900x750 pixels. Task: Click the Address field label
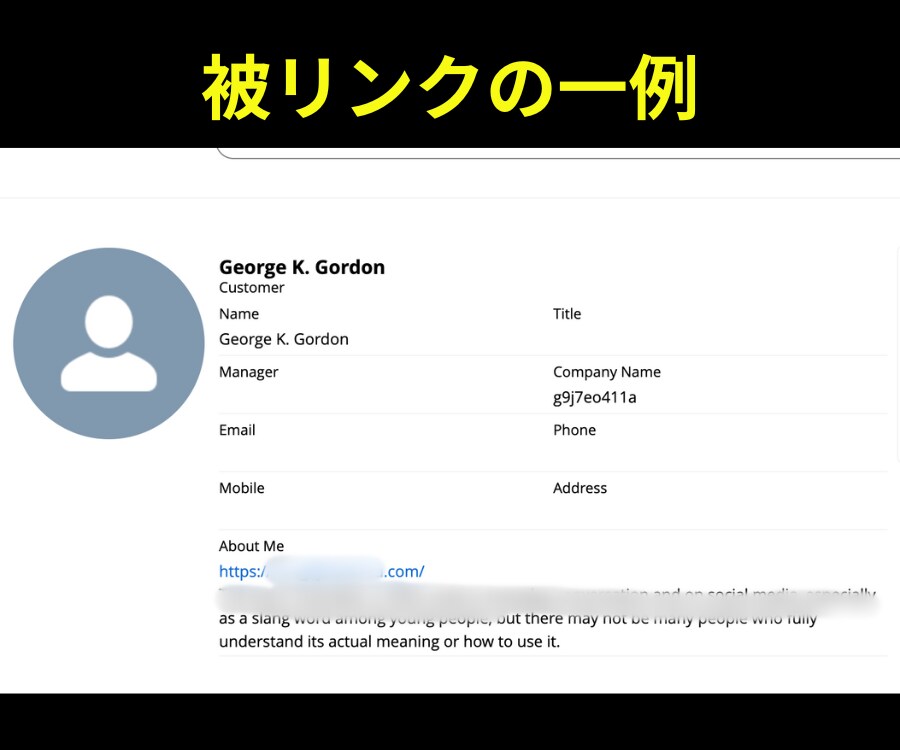click(580, 488)
